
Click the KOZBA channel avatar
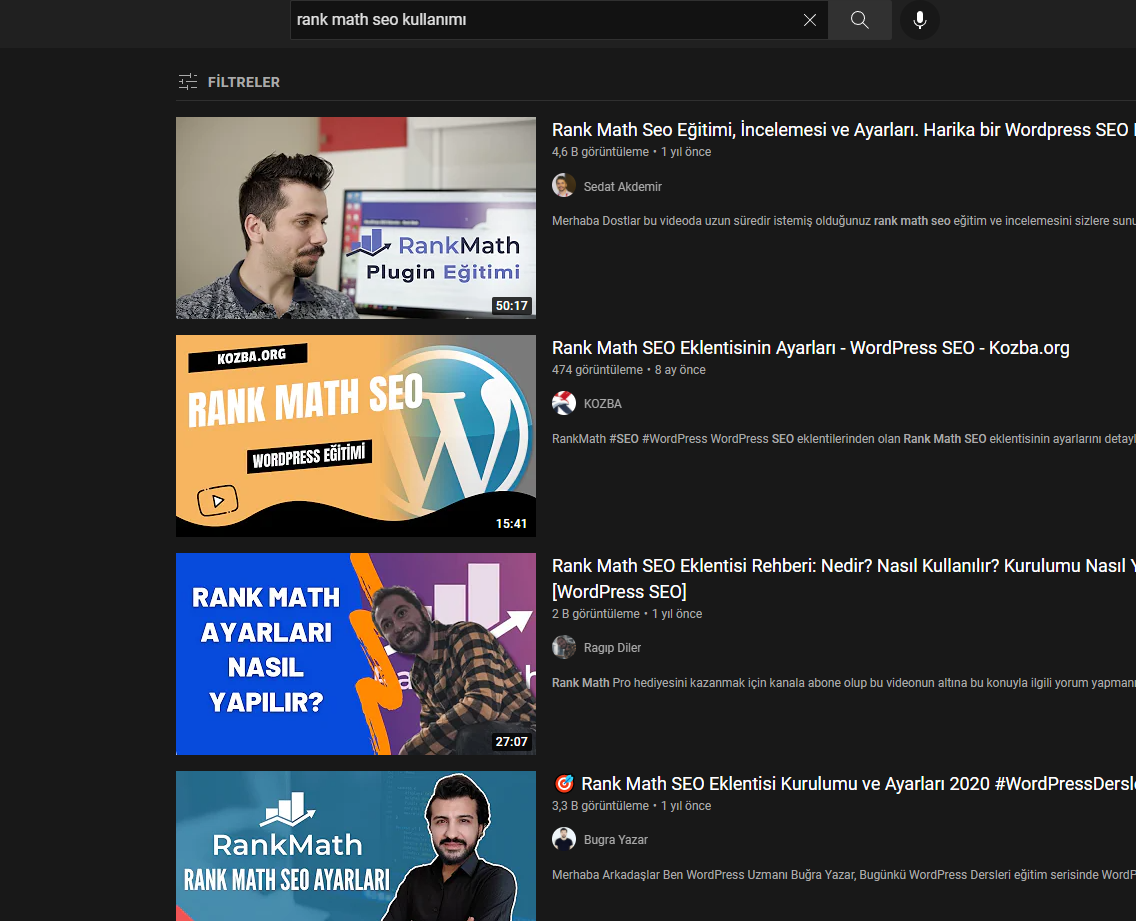coord(564,403)
